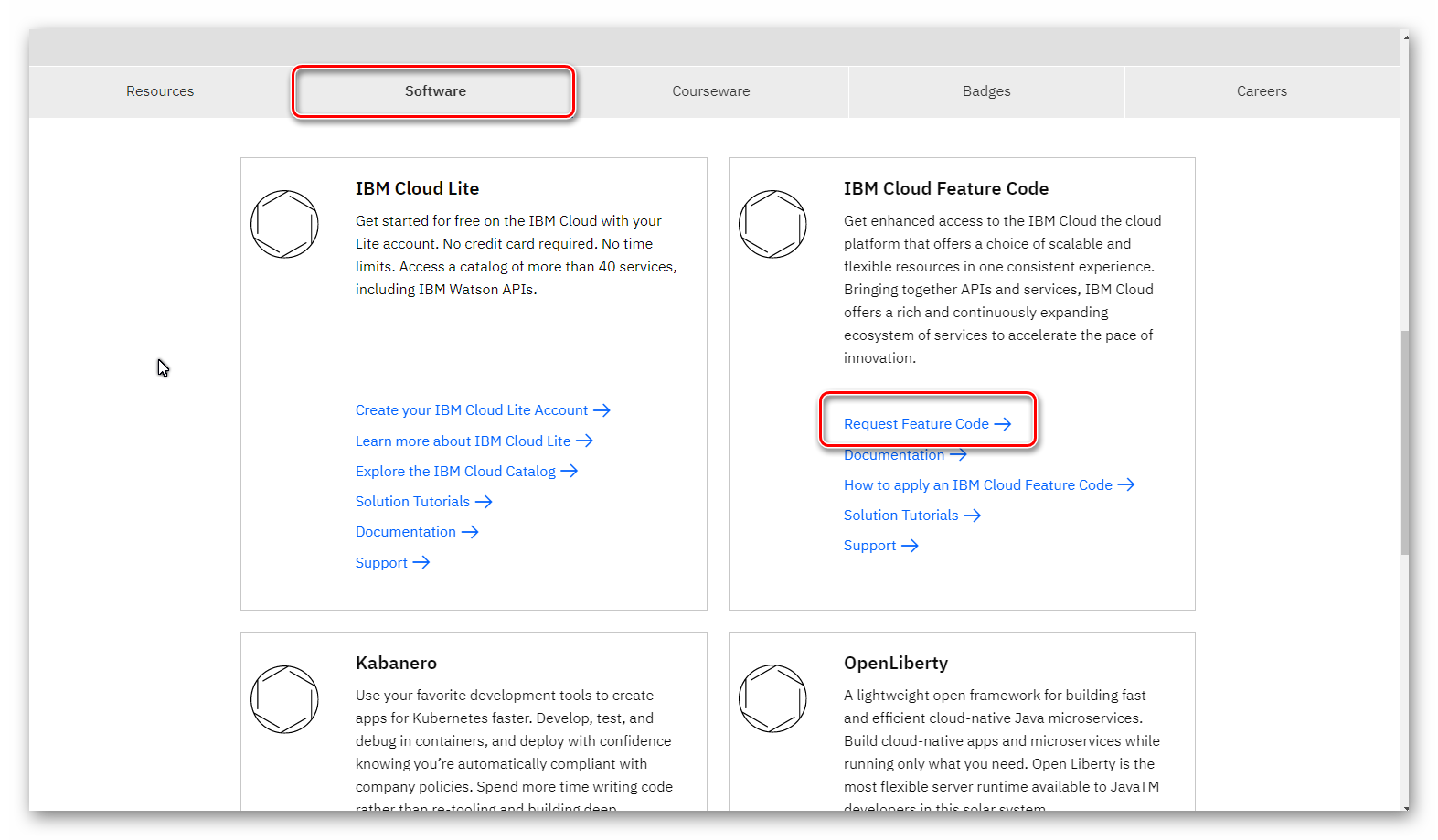This screenshot has height=840, width=1438.
Task: Open the Careers tab
Action: point(1262,91)
